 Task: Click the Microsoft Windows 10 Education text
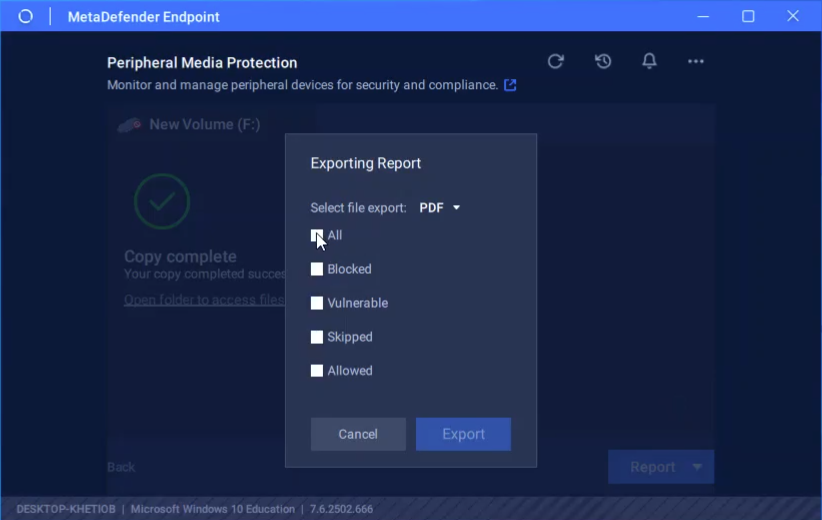[x=213, y=509]
